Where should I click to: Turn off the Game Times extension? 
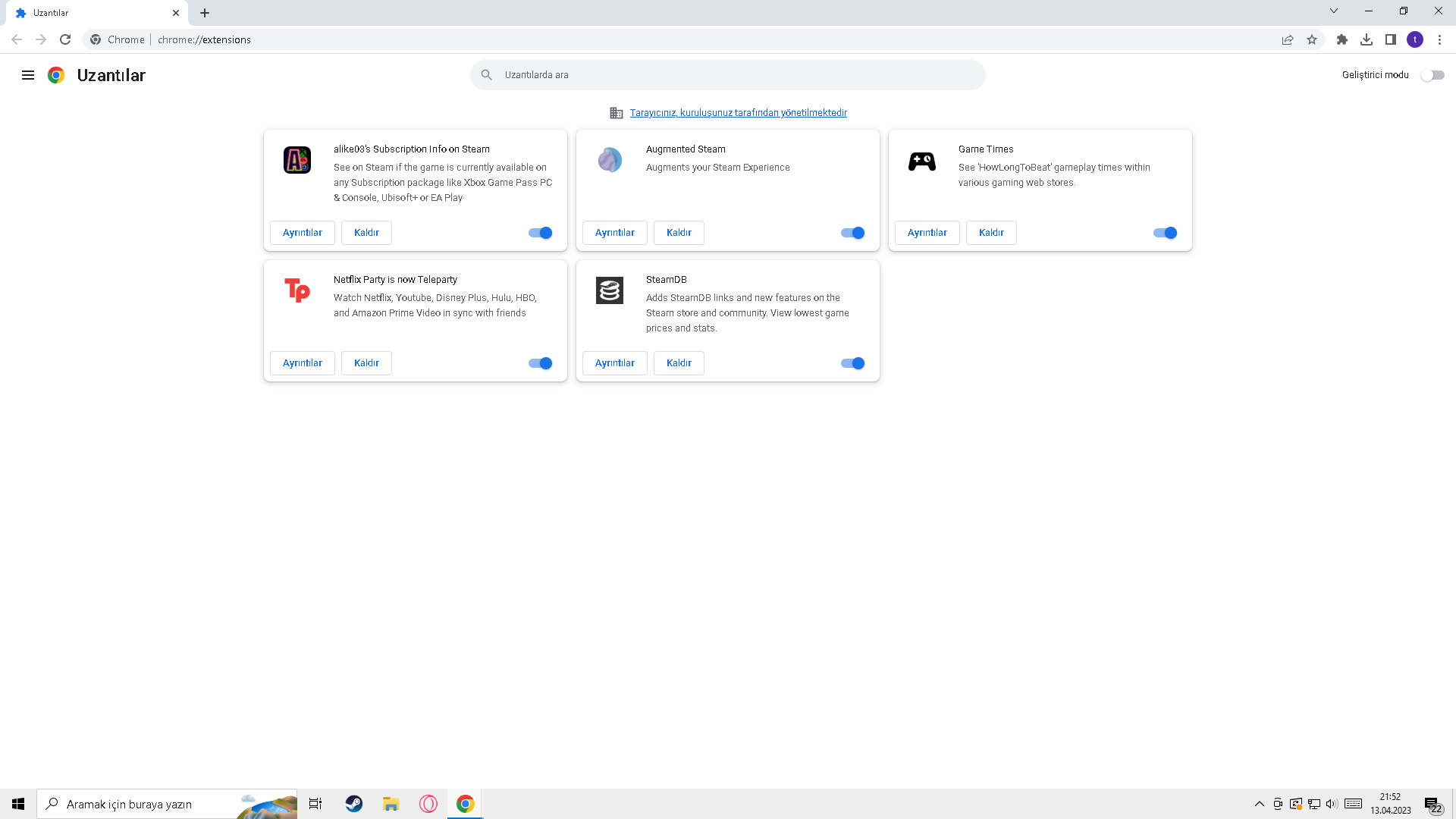pyautogui.click(x=1165, y=233)
